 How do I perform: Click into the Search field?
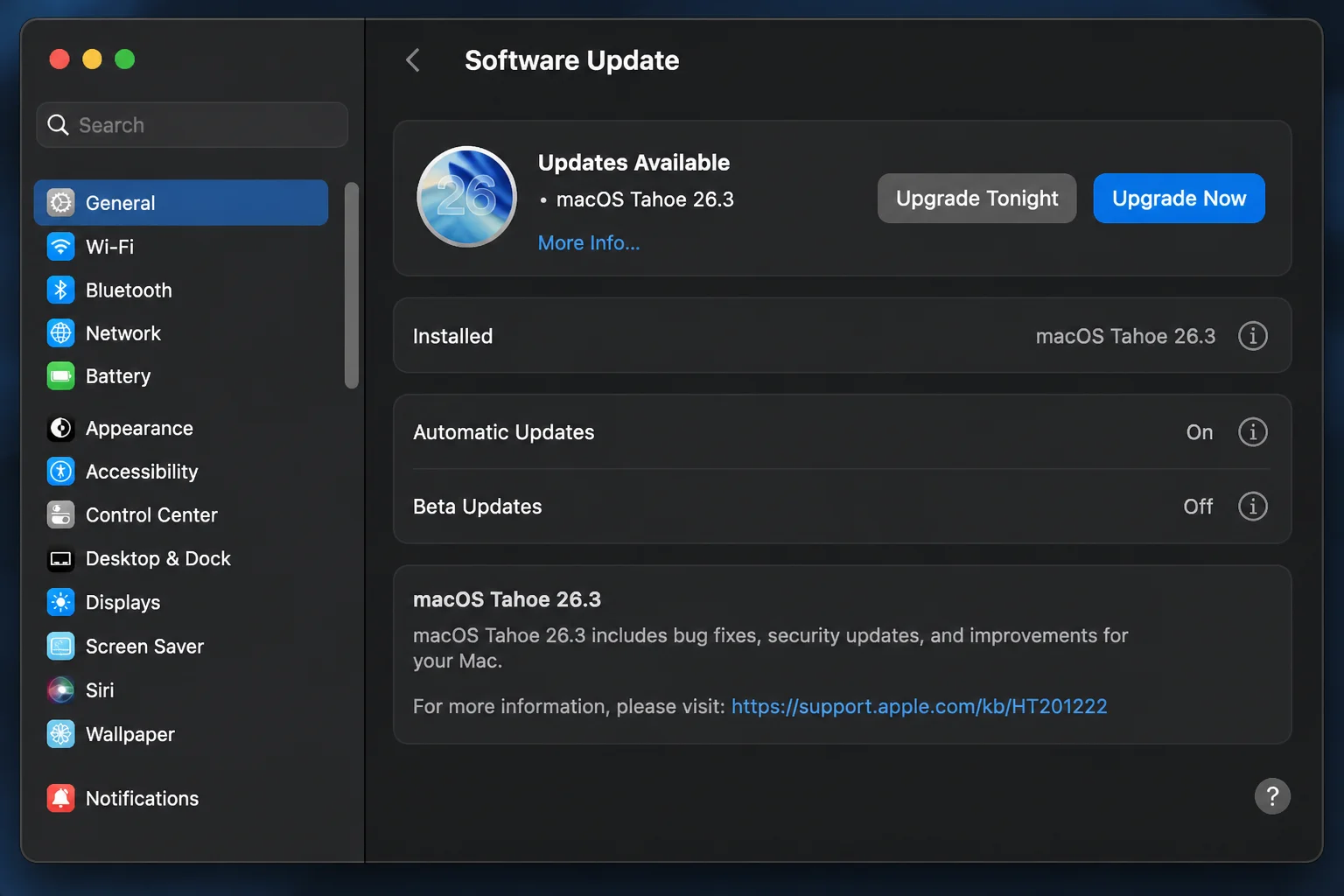pyautogui.click(x=192, y=125)
